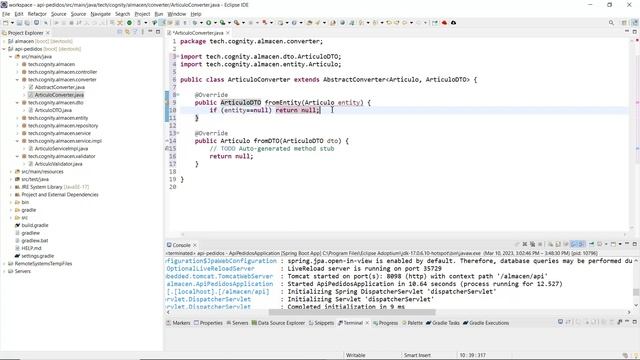Click the Forward navigation arrow in toolbar

click(x=418, y=22)
